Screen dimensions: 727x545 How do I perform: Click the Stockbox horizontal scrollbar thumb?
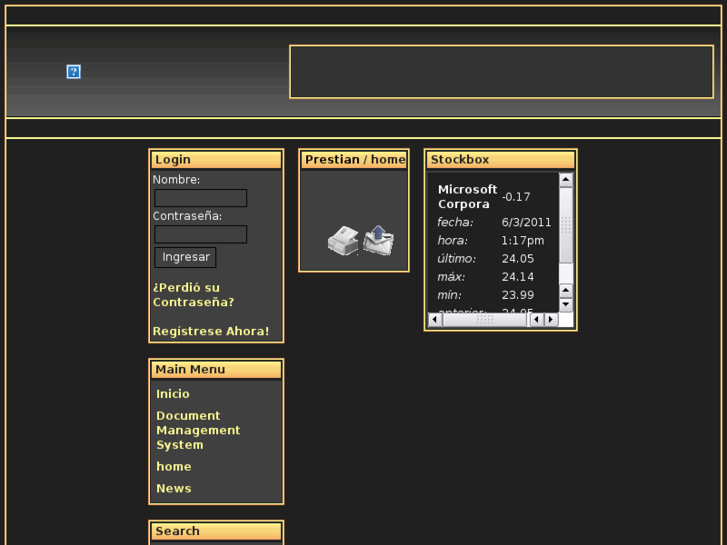coord(485,320)
